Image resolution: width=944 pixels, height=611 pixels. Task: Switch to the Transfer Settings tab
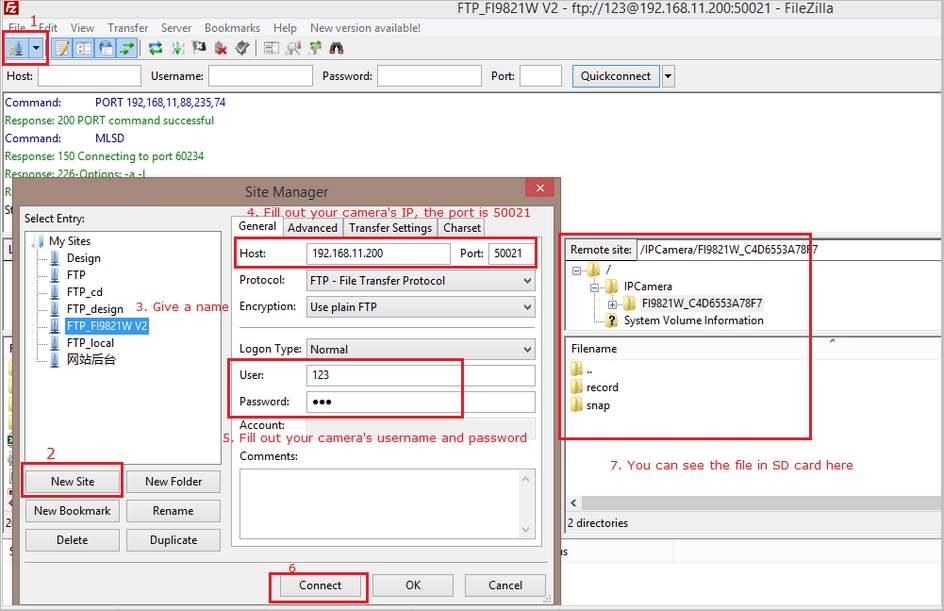(390, 228)
